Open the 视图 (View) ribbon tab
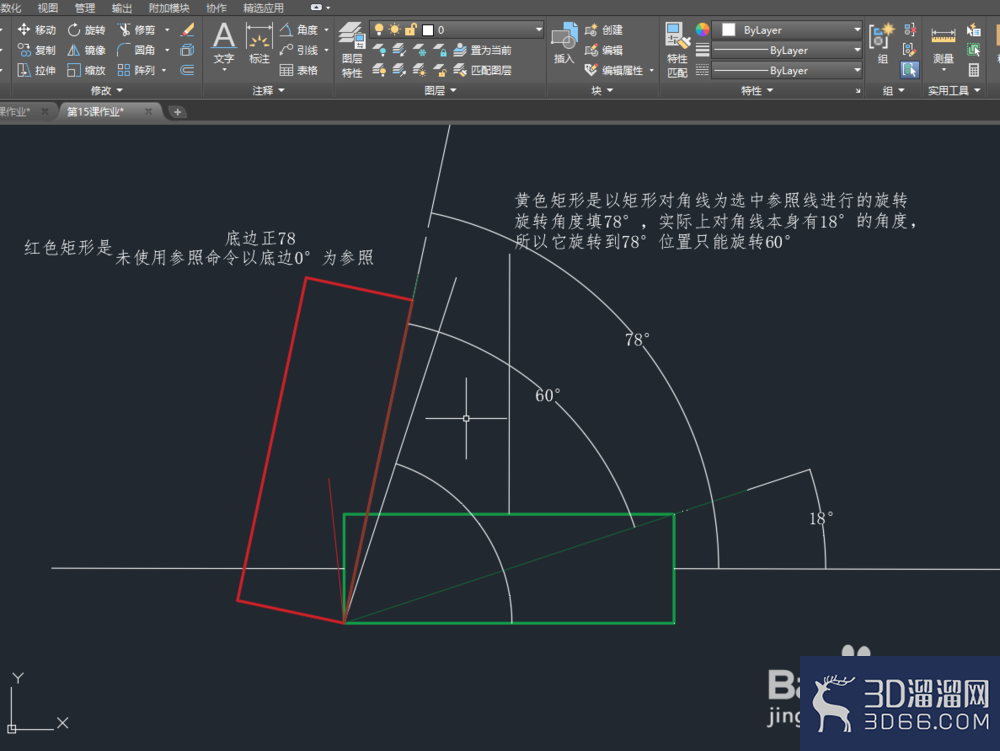The image size is (1000, 751). [x=48, y=8]
